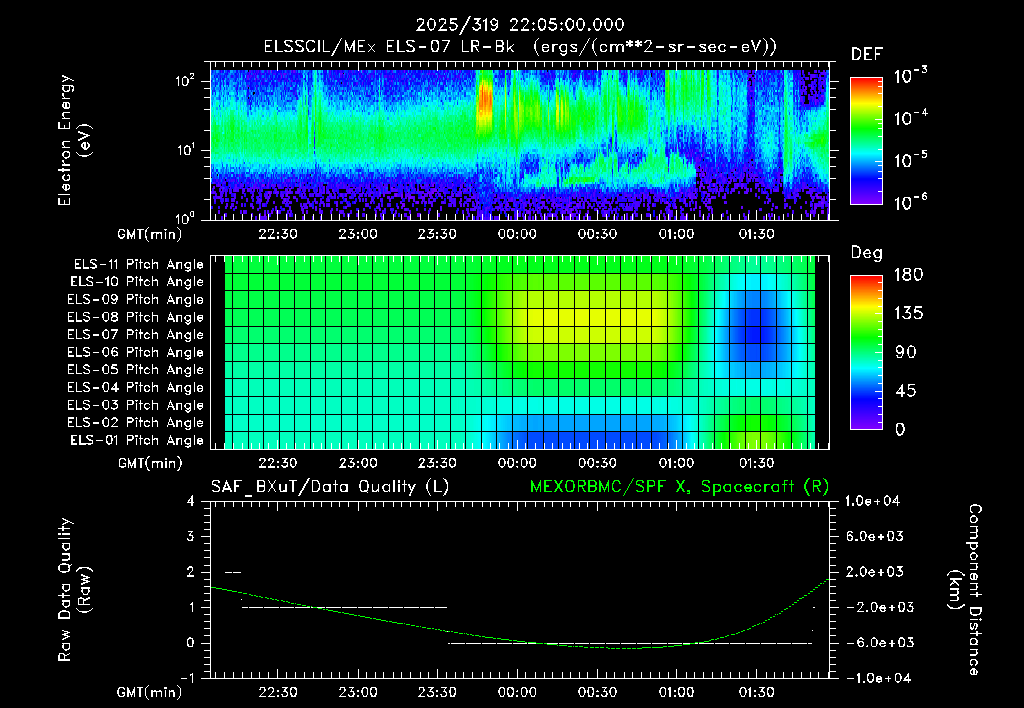
Task: Click the 10^-5 DEF scale value
Action: [x=910, y=160]
